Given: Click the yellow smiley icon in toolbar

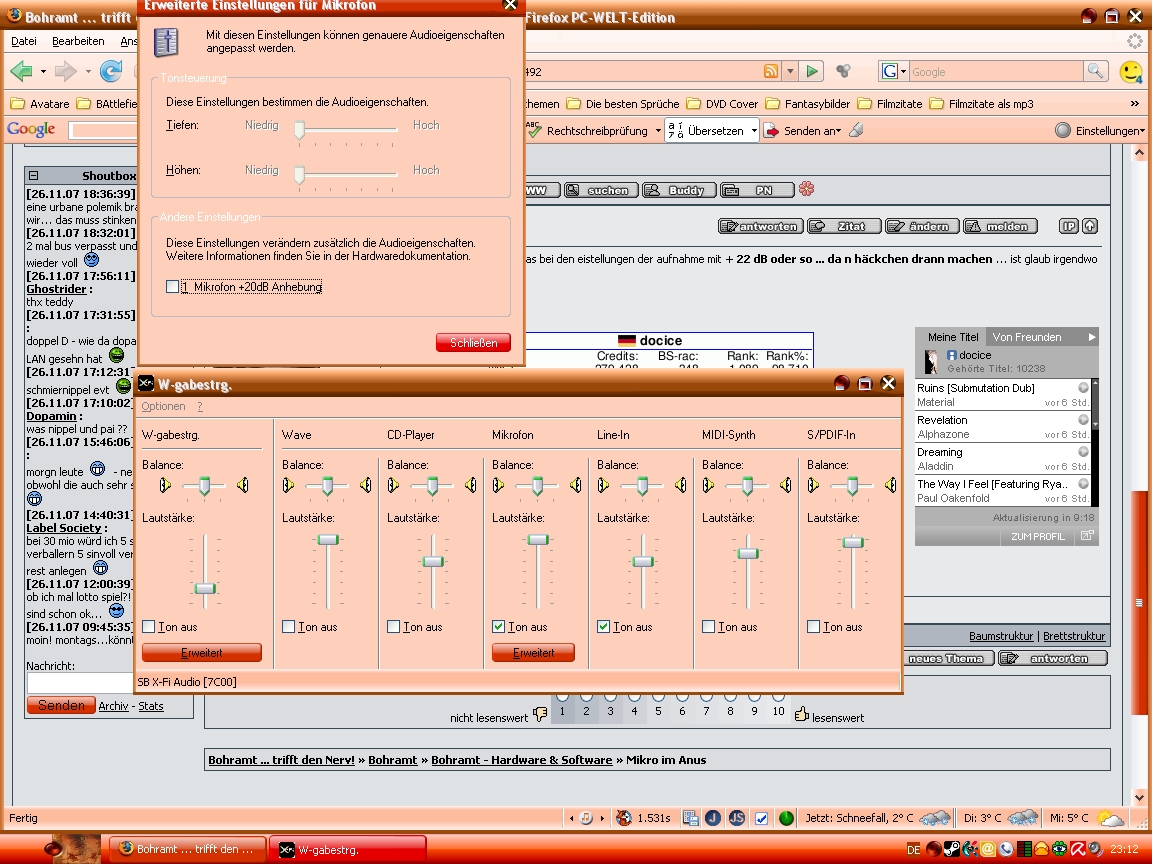Looking at the screenshot, I should (1131, 71).
